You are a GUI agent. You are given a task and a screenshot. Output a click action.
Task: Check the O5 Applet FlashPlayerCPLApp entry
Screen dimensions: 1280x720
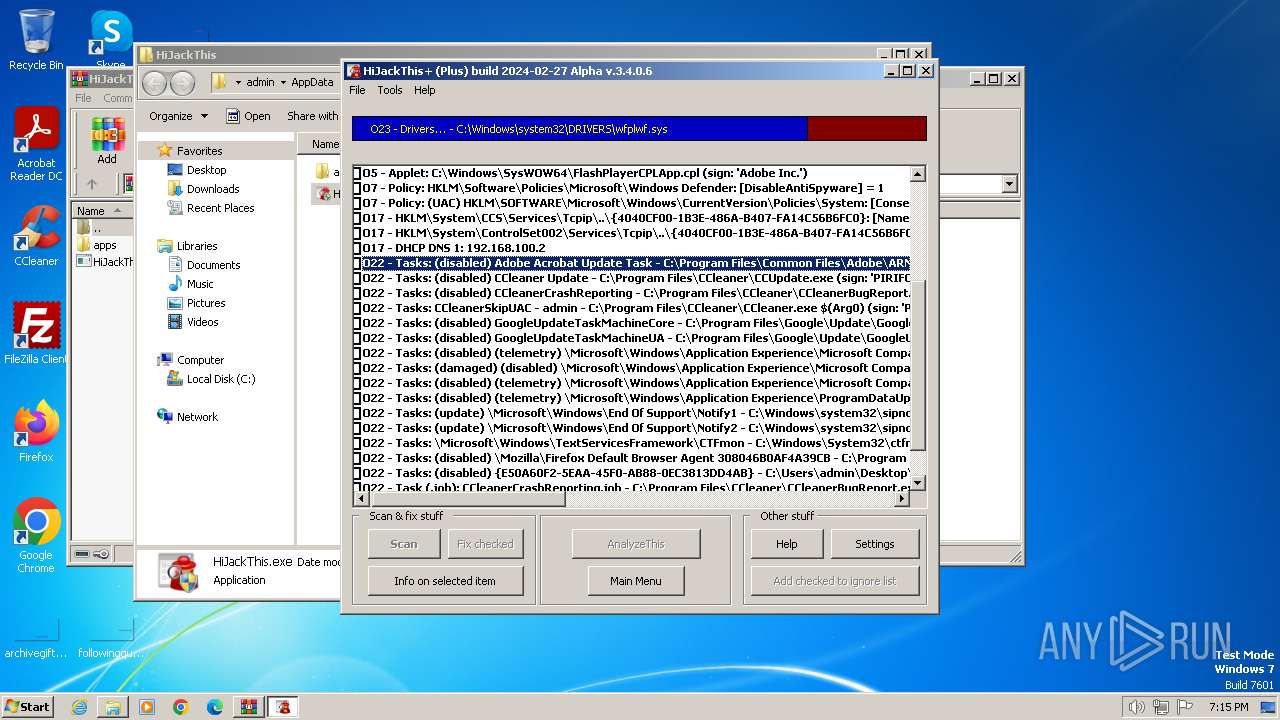point(357,173)
